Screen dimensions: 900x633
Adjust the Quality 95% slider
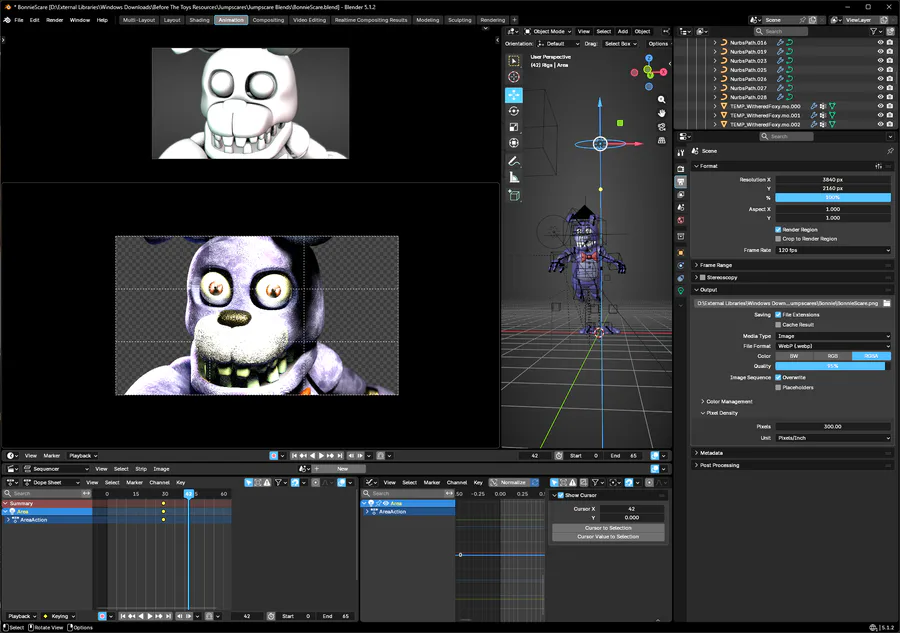pyautogui.click(x=833, y=366)
